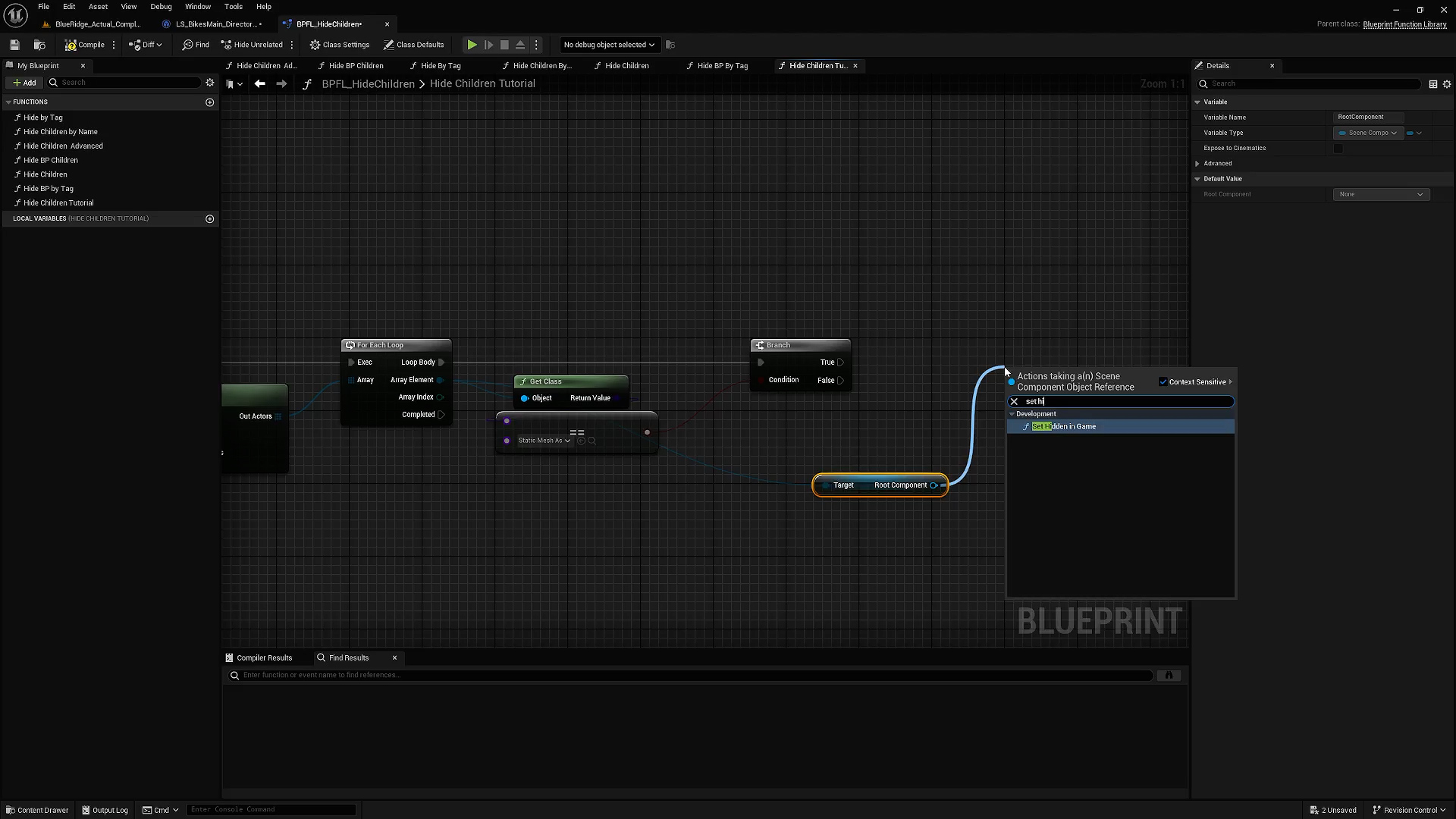The height and width of the screenshot is (819, 1456).
Task: Open the Variable Type Scene Component dropdown
Action: 1368,133
